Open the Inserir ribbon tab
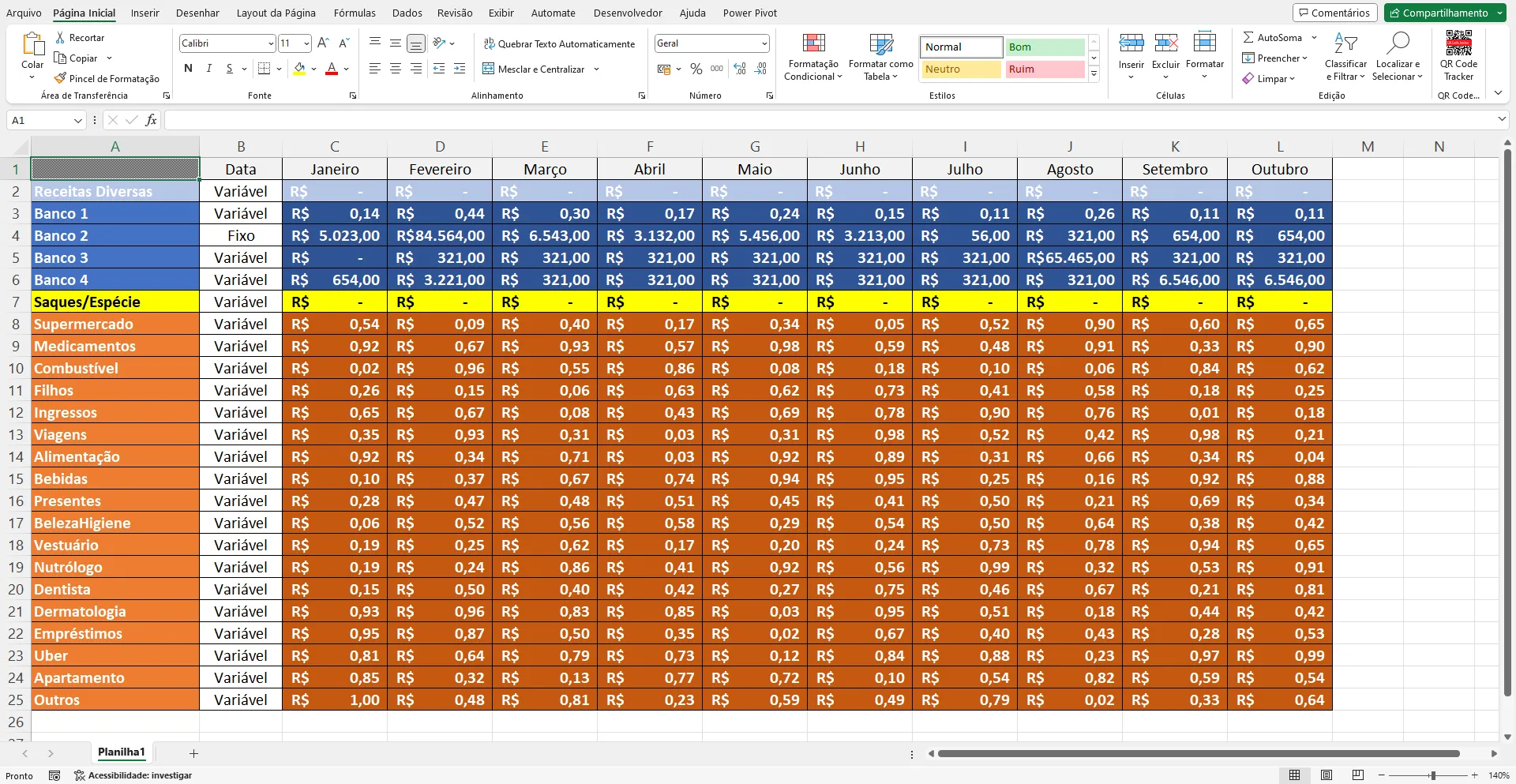1516x784 pixels. pos(144,13)
